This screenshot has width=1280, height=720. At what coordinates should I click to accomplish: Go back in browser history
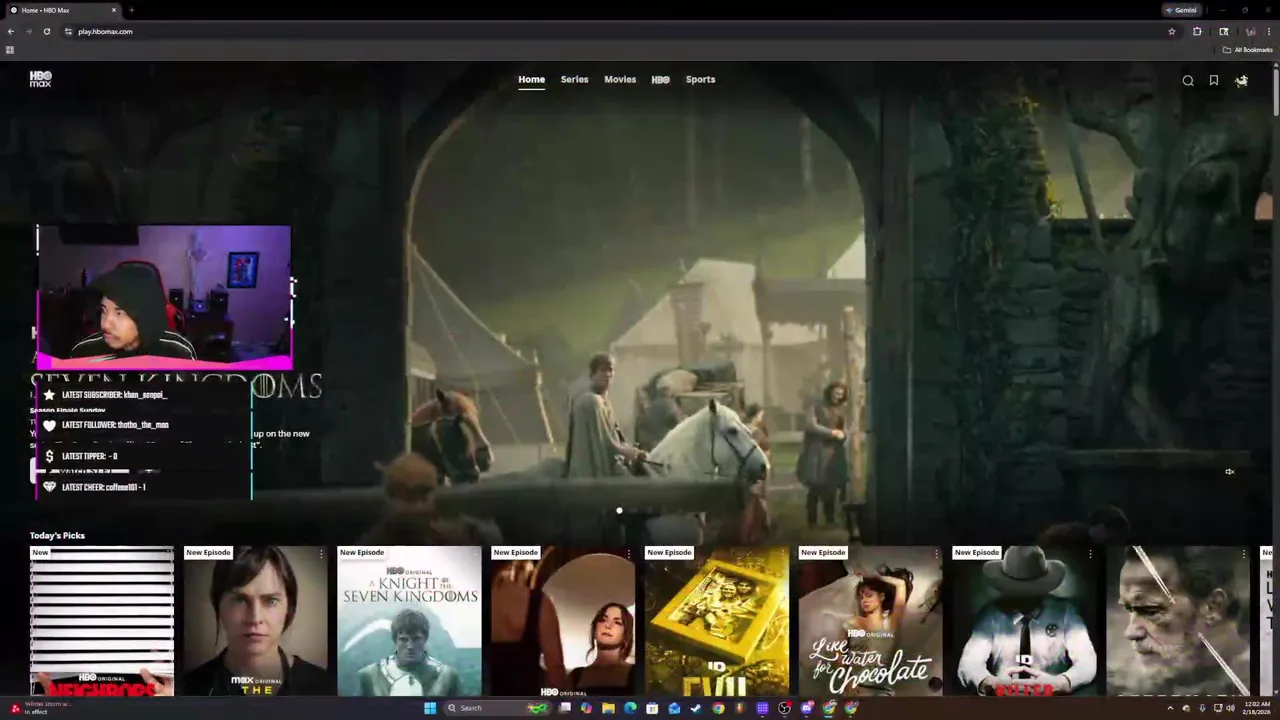coord(11,31)
